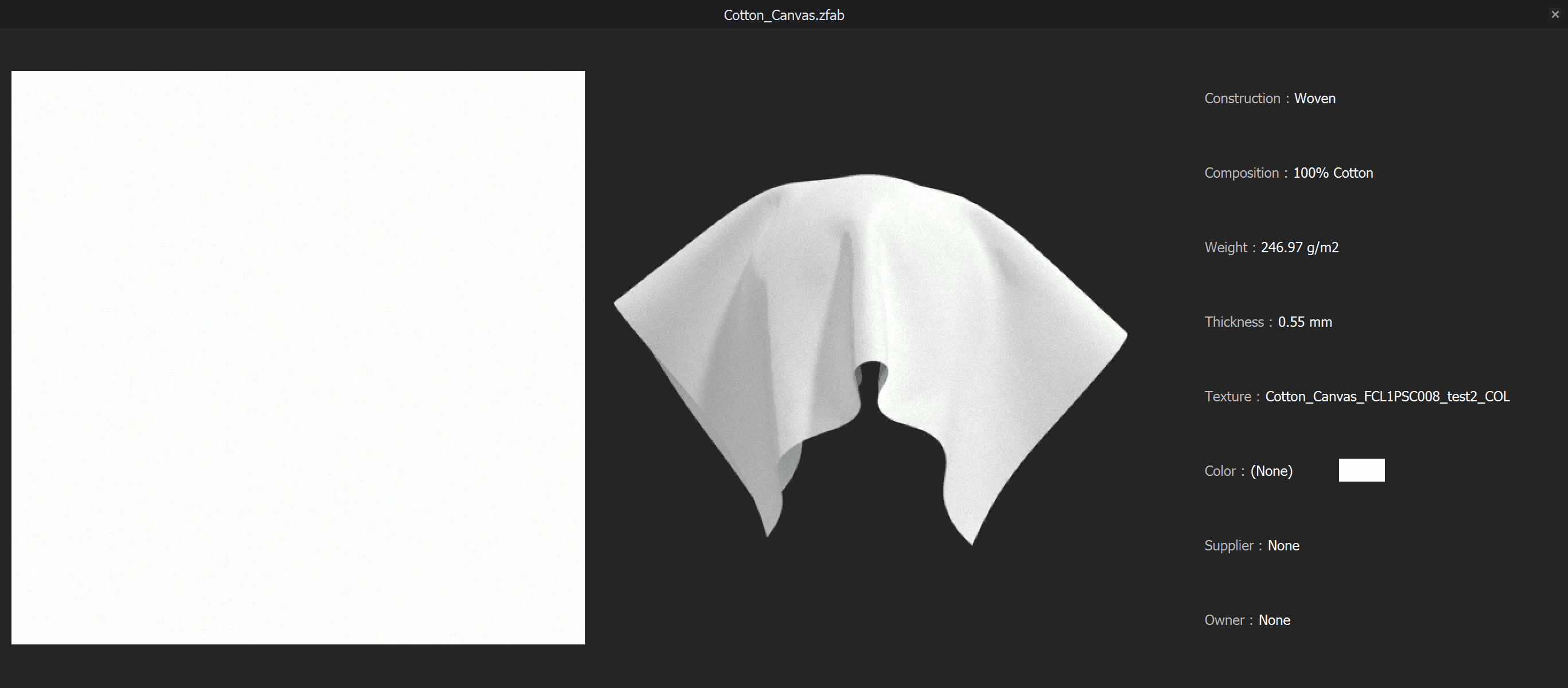The height and width of the screenshot is (688, 1568).
Task: Click the Weight label
Action: [1225, 248]
